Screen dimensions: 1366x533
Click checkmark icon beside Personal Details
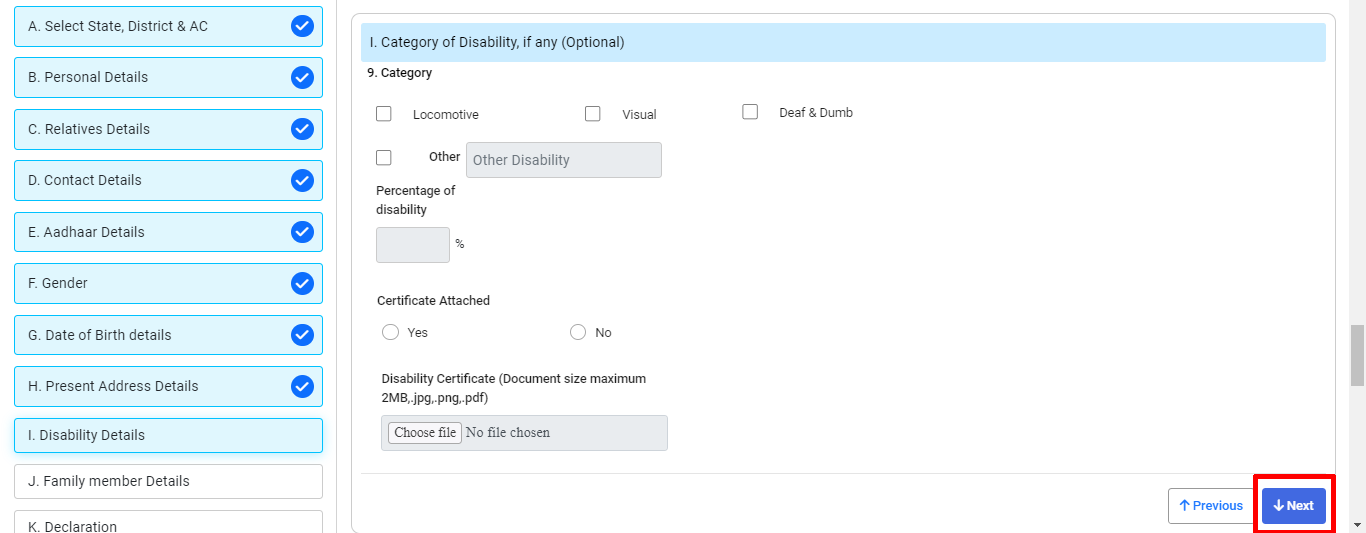tap(302, 77)
